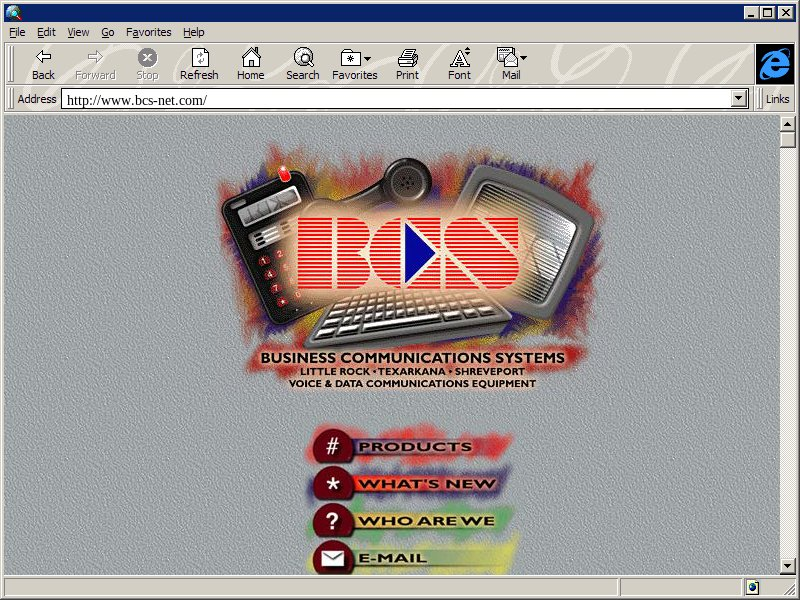The image size is (800, 600).
Task: Select the Font size icon
Action: click(x=459, y=58)
